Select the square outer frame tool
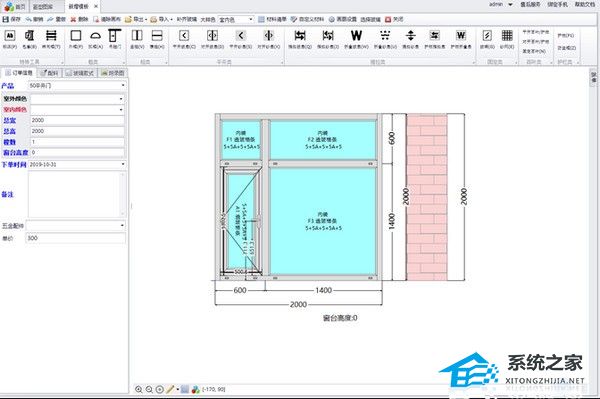Viewport: 600px width, 399px height. pyautogui.click(x=76, y=39)
